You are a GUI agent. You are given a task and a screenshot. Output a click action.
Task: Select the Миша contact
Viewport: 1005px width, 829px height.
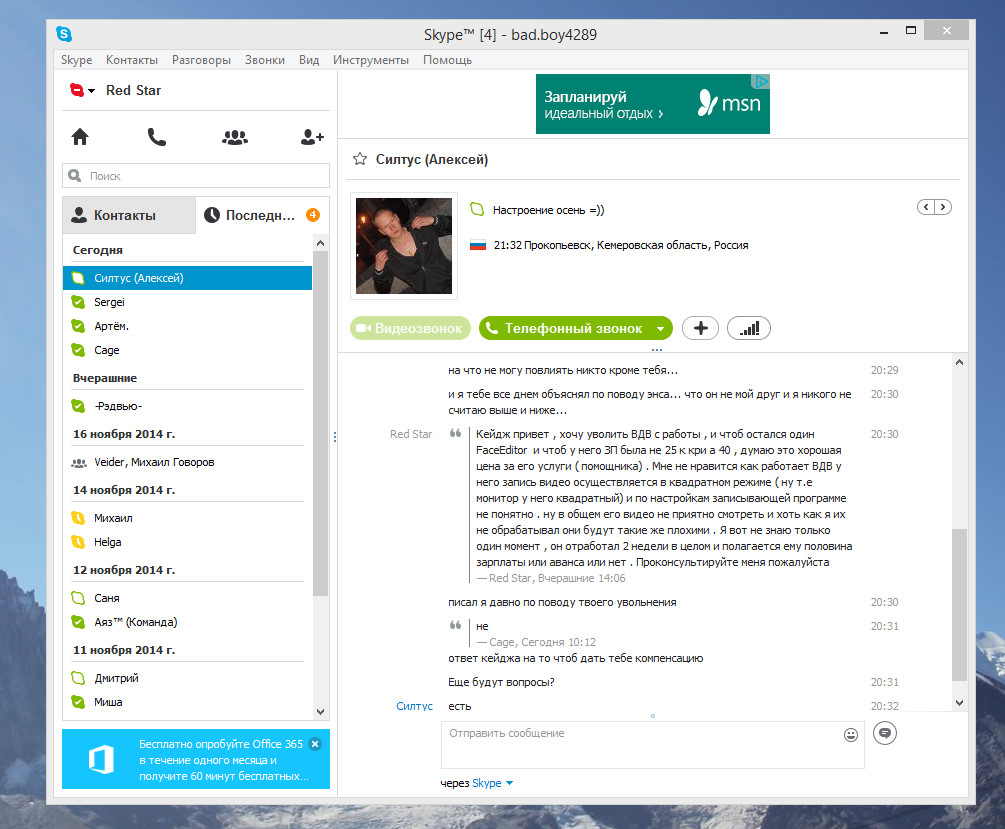(x=187, y=702)
